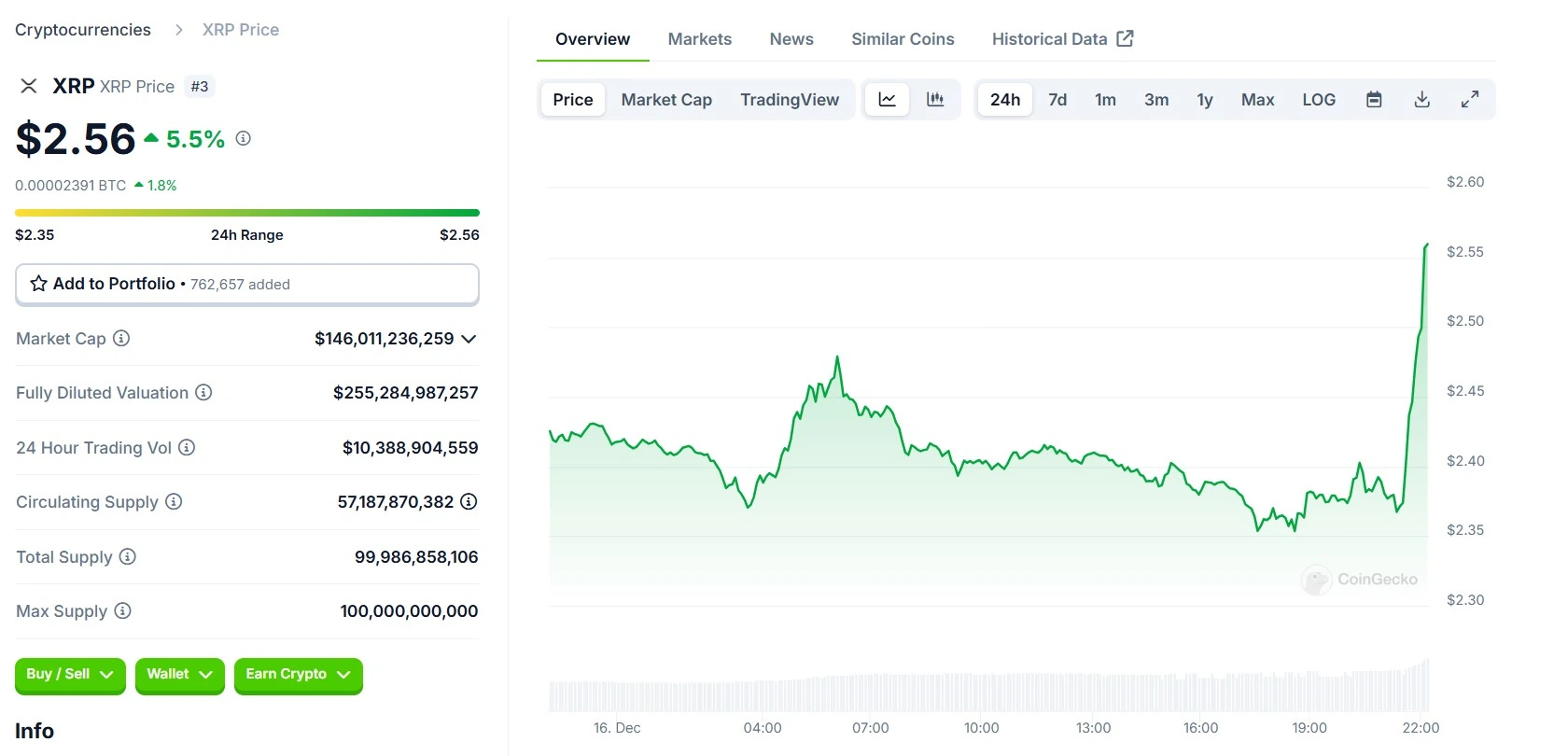Viewport: 1568px width, 756px height.
Task: Click the 1.8% BTC change text
Action: pyautogui.click(x=161, y=186)
